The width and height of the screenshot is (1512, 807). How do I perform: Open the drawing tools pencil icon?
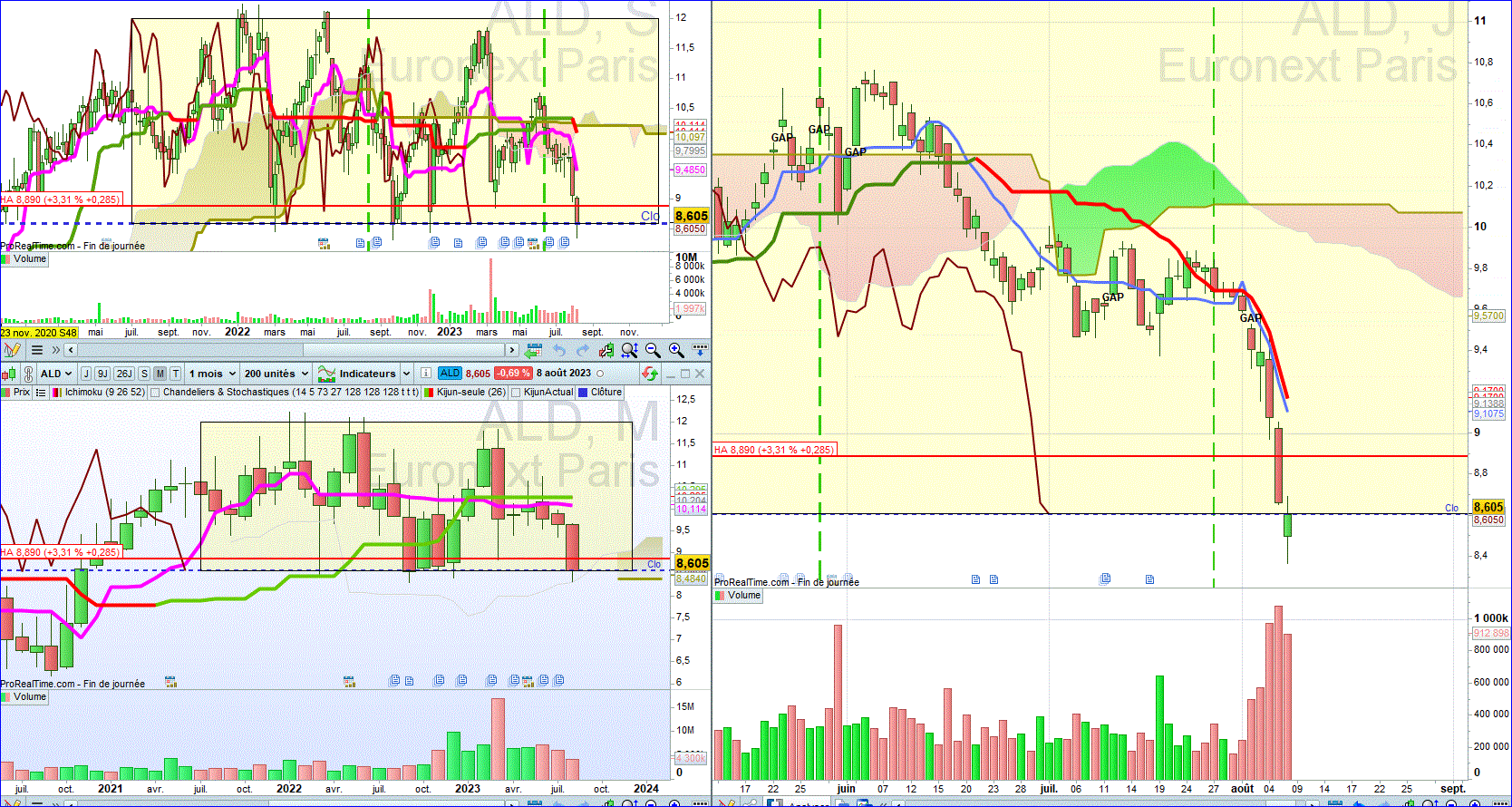[x=12, y=350]
